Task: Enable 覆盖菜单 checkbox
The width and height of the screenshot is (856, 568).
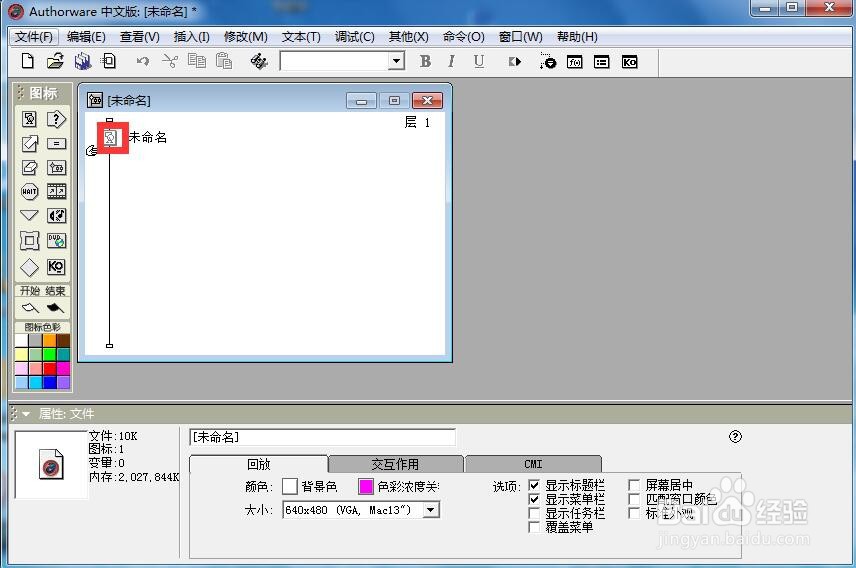Action: (534, 527)
